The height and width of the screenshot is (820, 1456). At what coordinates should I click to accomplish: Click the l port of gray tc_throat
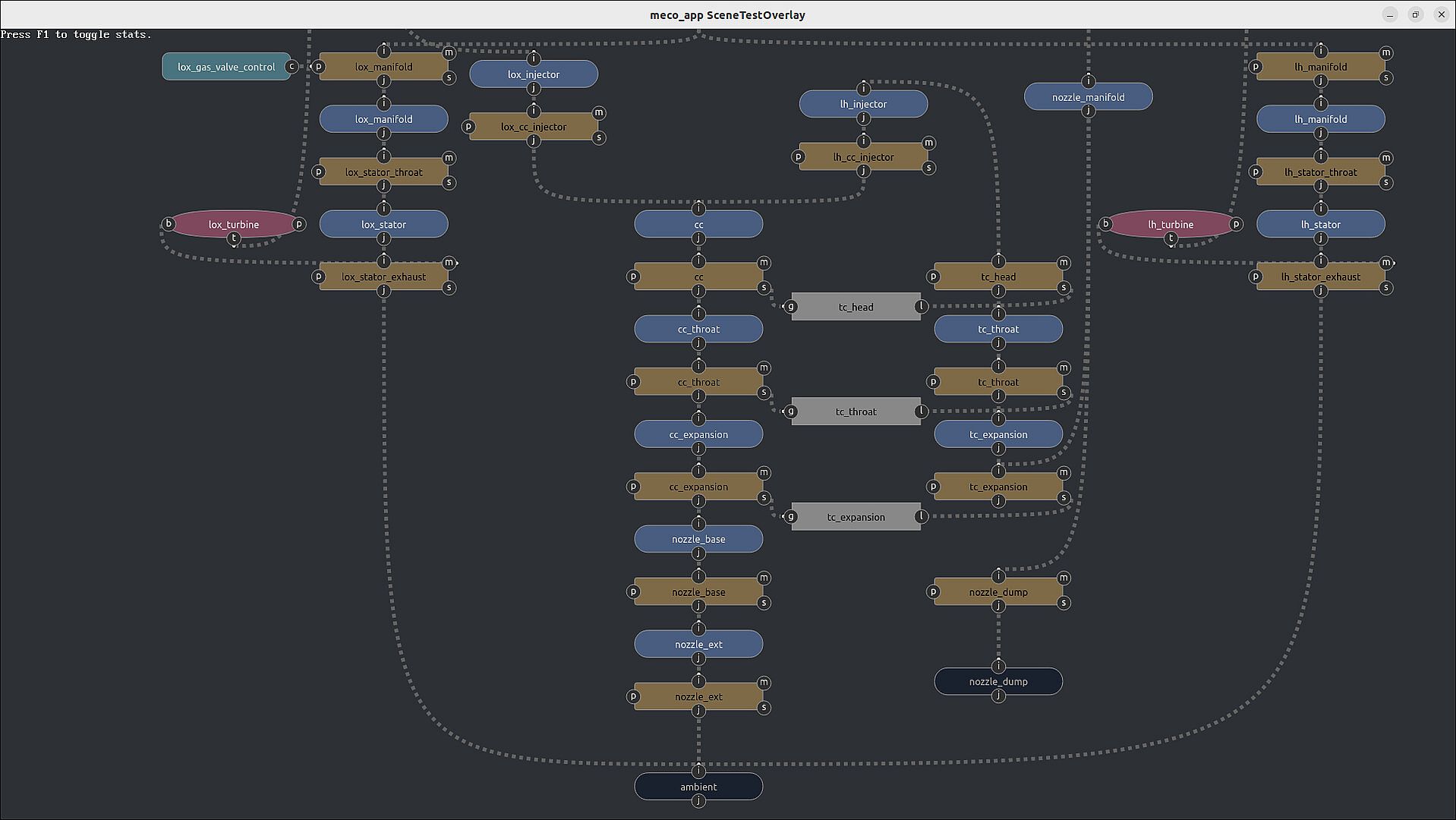[921, 412]
